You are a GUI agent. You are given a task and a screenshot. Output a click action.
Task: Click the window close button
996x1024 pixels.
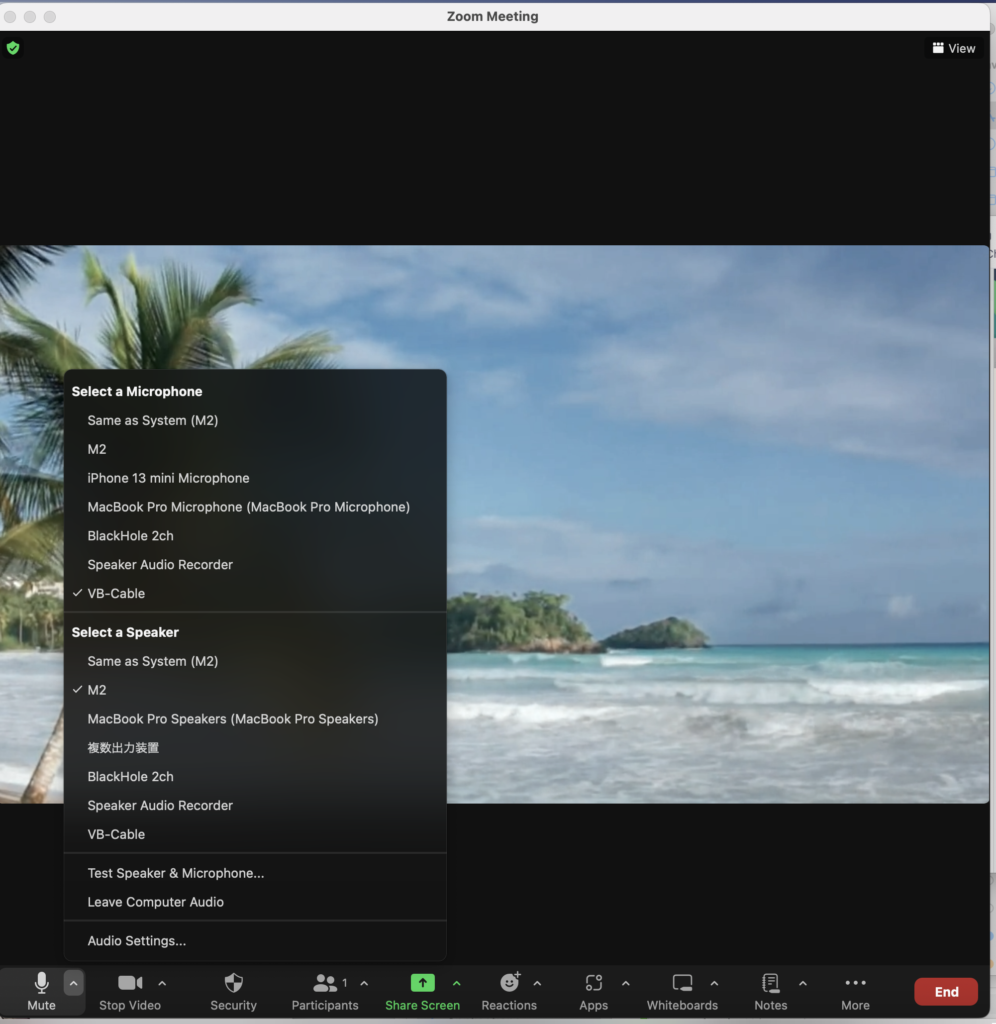point(10,16)
